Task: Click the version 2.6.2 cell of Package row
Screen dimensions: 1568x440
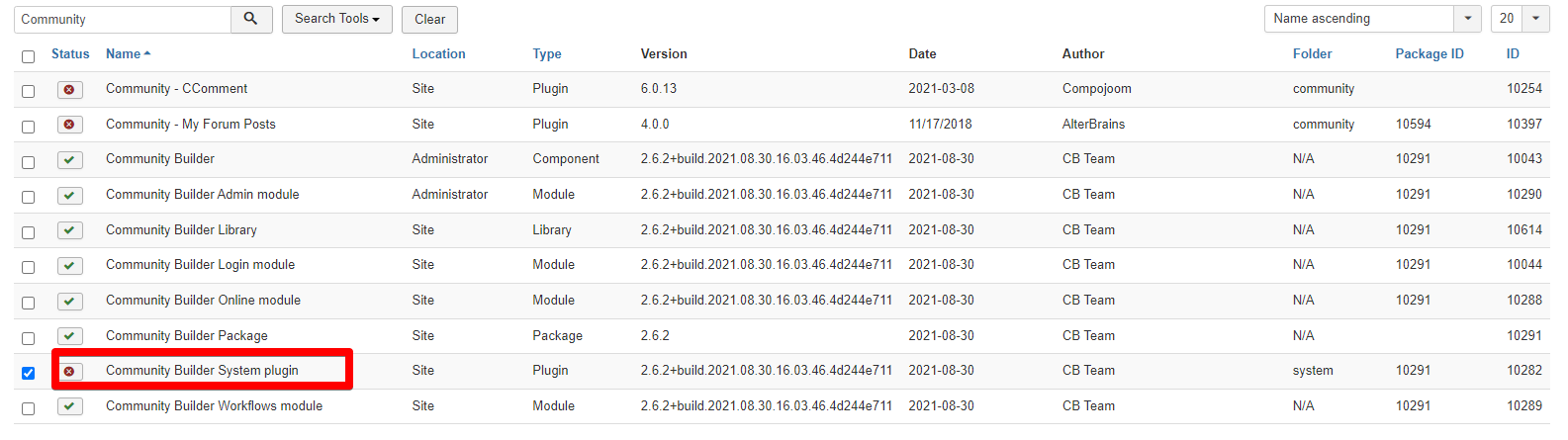Action: 655,335
